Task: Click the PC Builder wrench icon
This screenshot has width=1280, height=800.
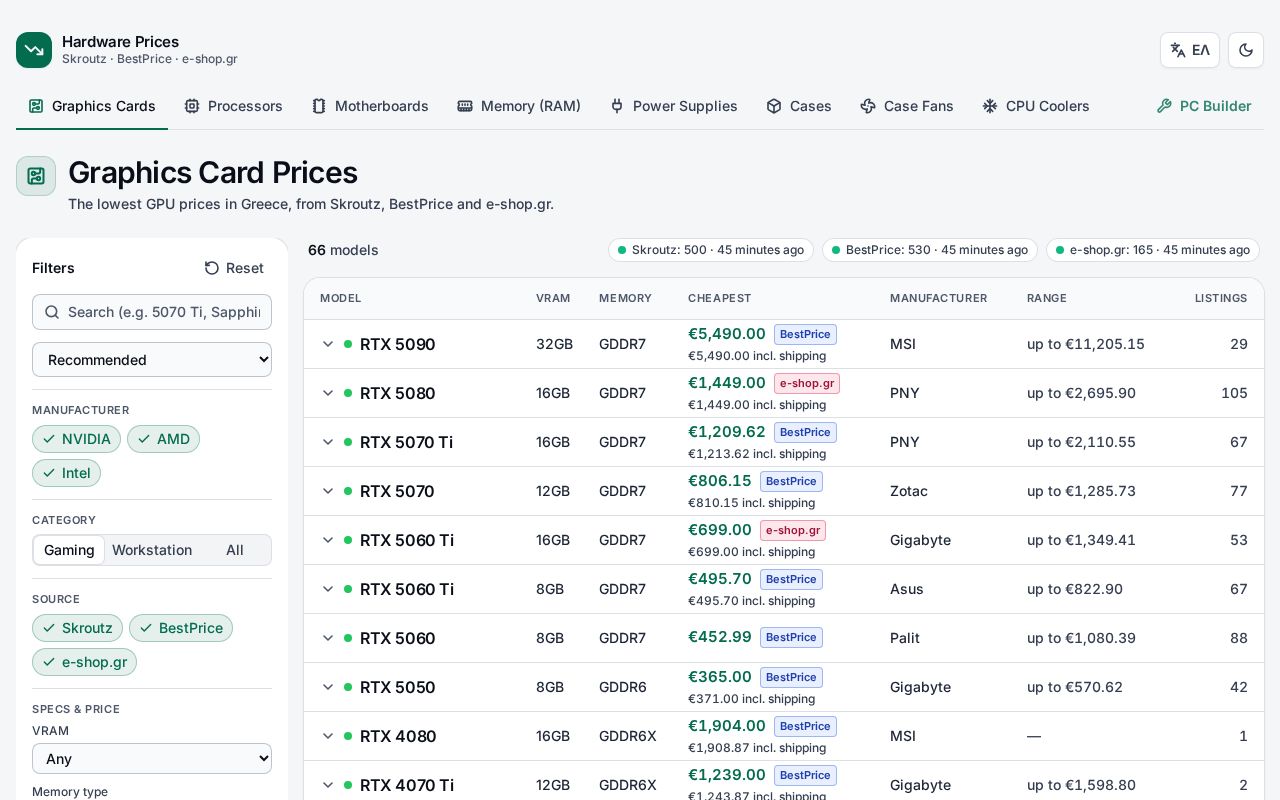Action: point(1164,106)
